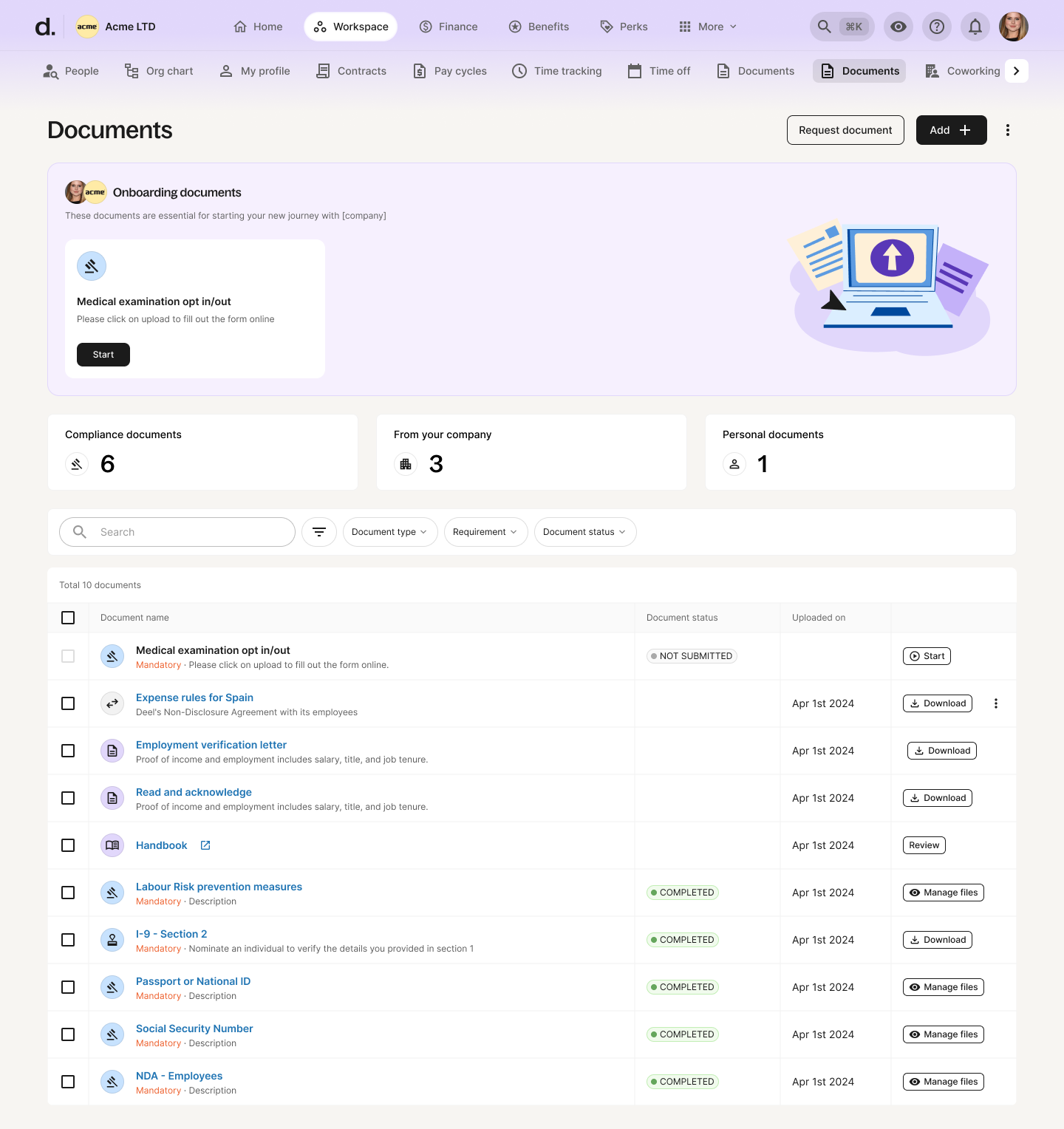Expand the Document status dropdown

coord(584,532)
